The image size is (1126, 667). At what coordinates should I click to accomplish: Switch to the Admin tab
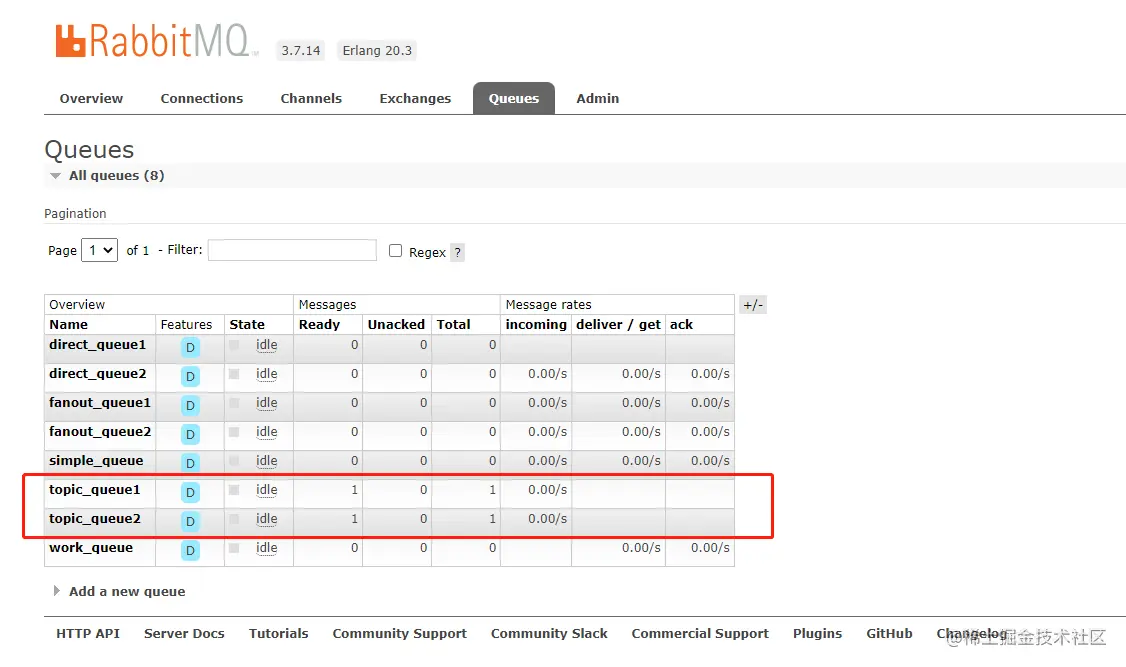coord(597,98)
